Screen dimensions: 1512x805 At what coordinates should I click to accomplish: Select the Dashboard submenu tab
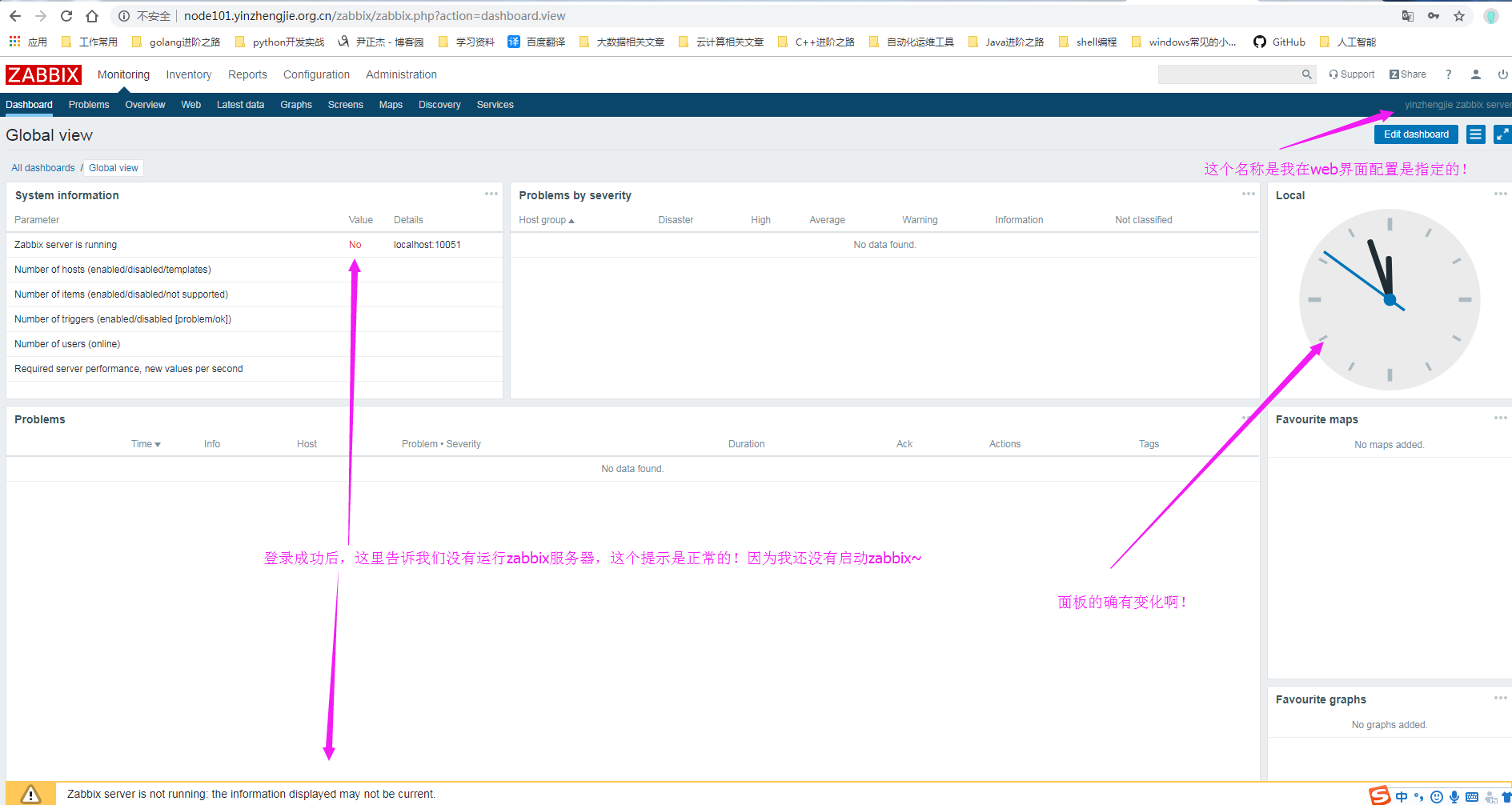(29, 105)
